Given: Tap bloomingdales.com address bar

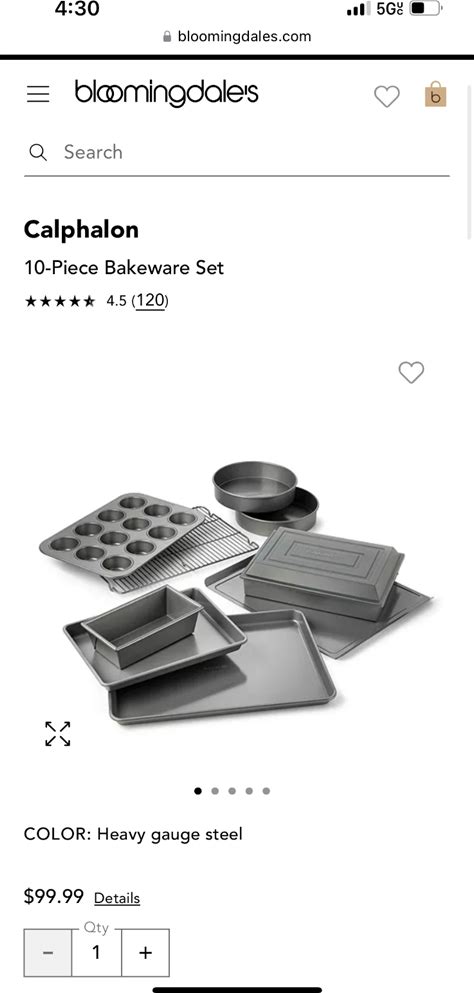Looking at the screenshot, I should pyautogui.click(x=237, y=37).
